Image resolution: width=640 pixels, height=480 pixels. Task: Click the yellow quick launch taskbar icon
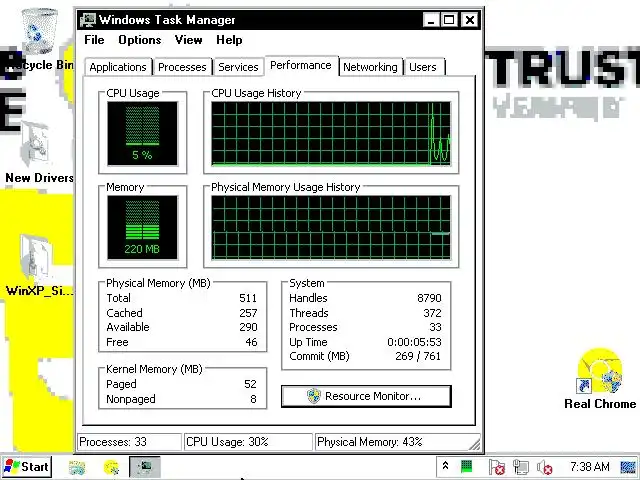coord(111,467)
